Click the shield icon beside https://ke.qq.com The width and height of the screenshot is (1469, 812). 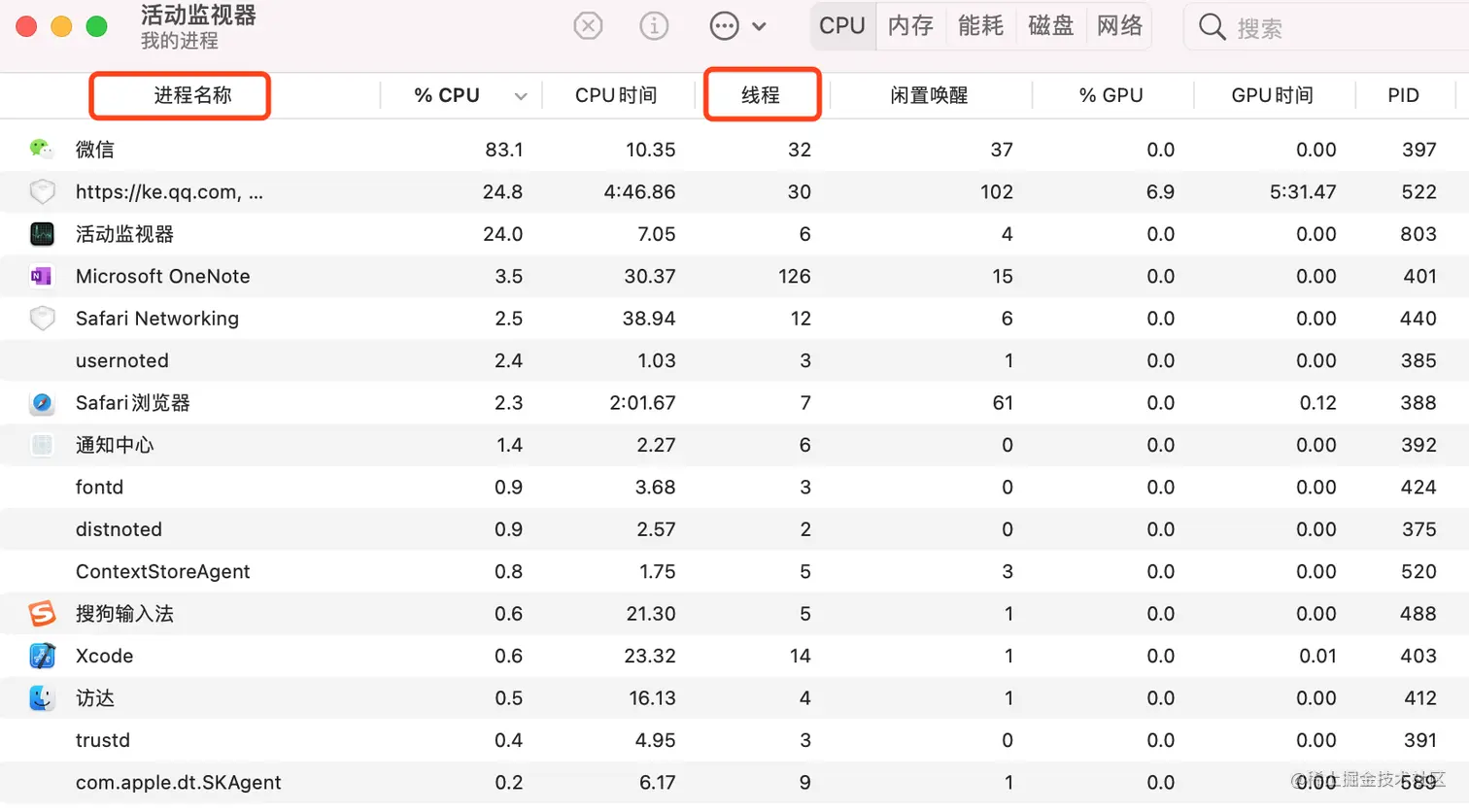[x=42, y=191]
